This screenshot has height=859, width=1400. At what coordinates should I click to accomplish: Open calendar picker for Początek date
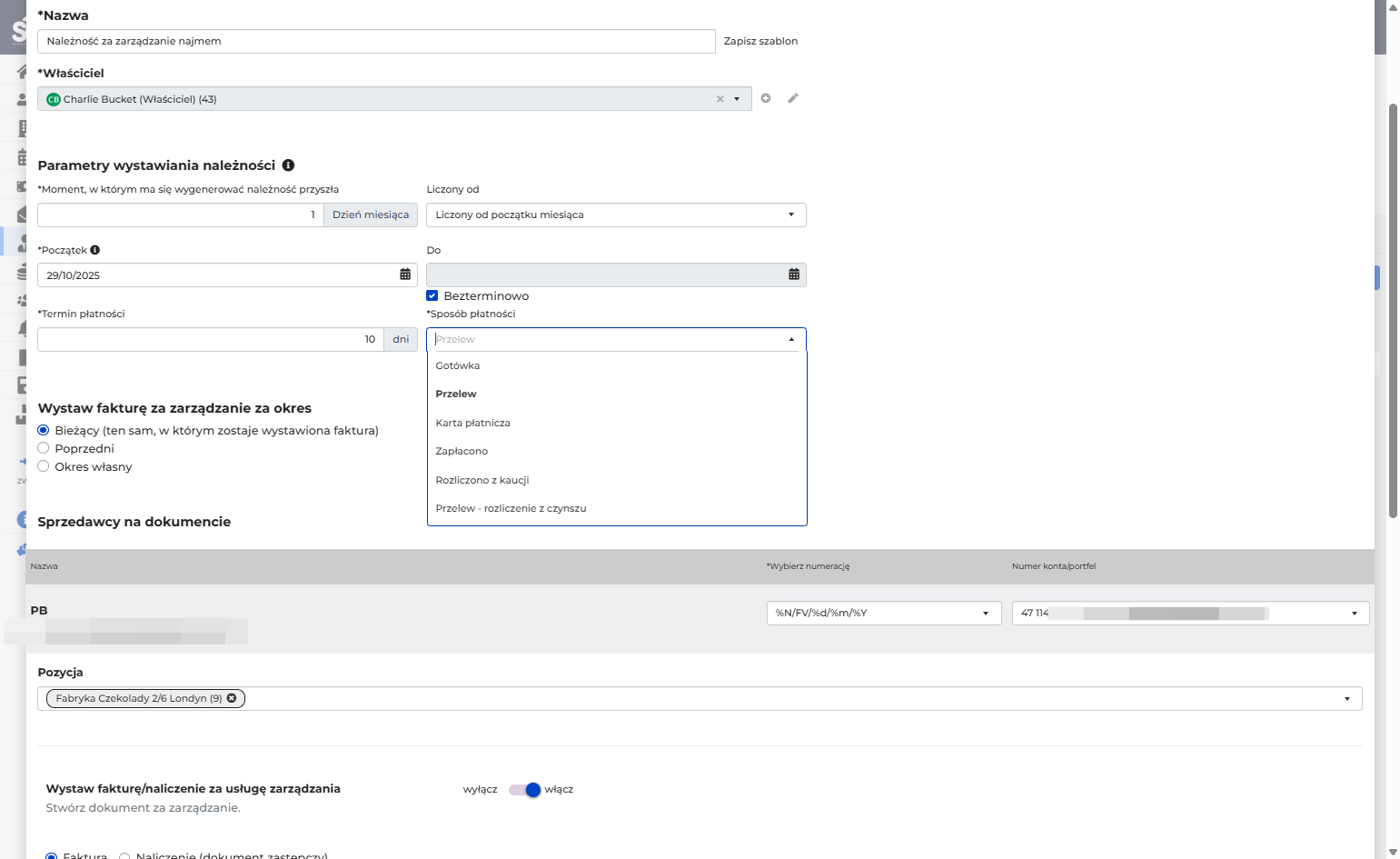coord(405,275)
